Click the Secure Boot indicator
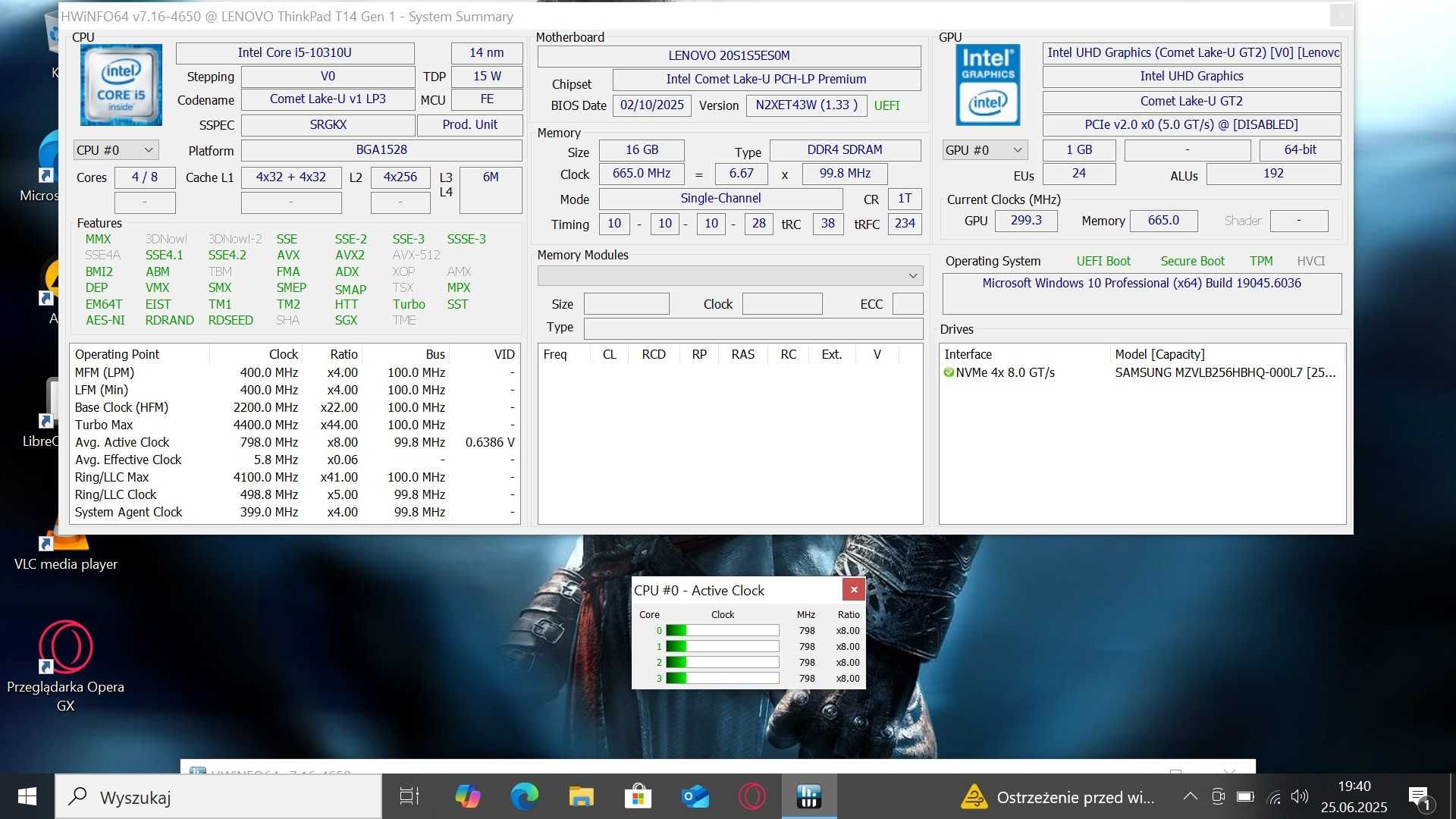 coord(1192,261)
